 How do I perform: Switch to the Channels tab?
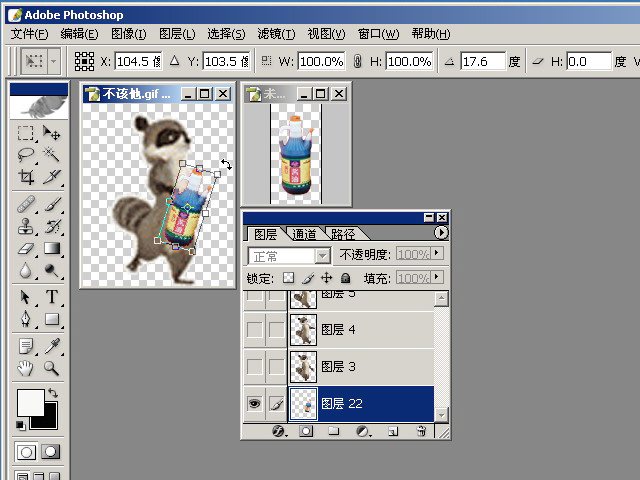[304, 234]
